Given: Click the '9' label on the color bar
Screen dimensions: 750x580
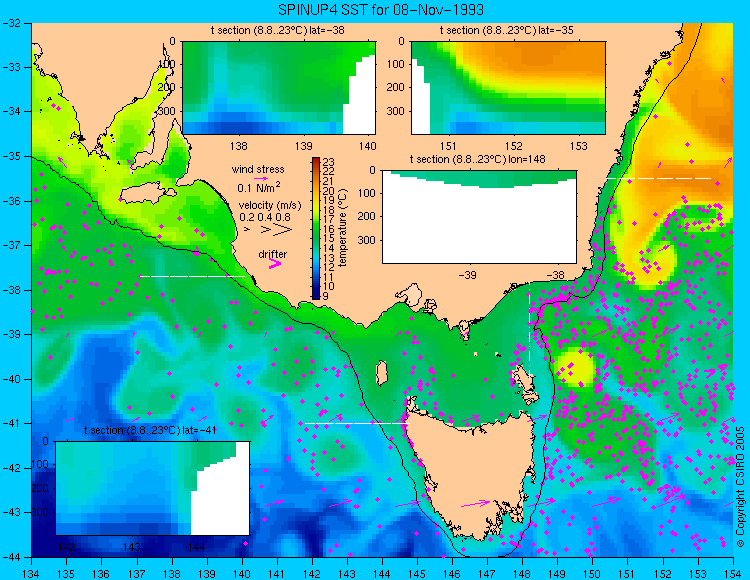Looking at the screenshot, I should pyautogui.click(x=326, y=296).
